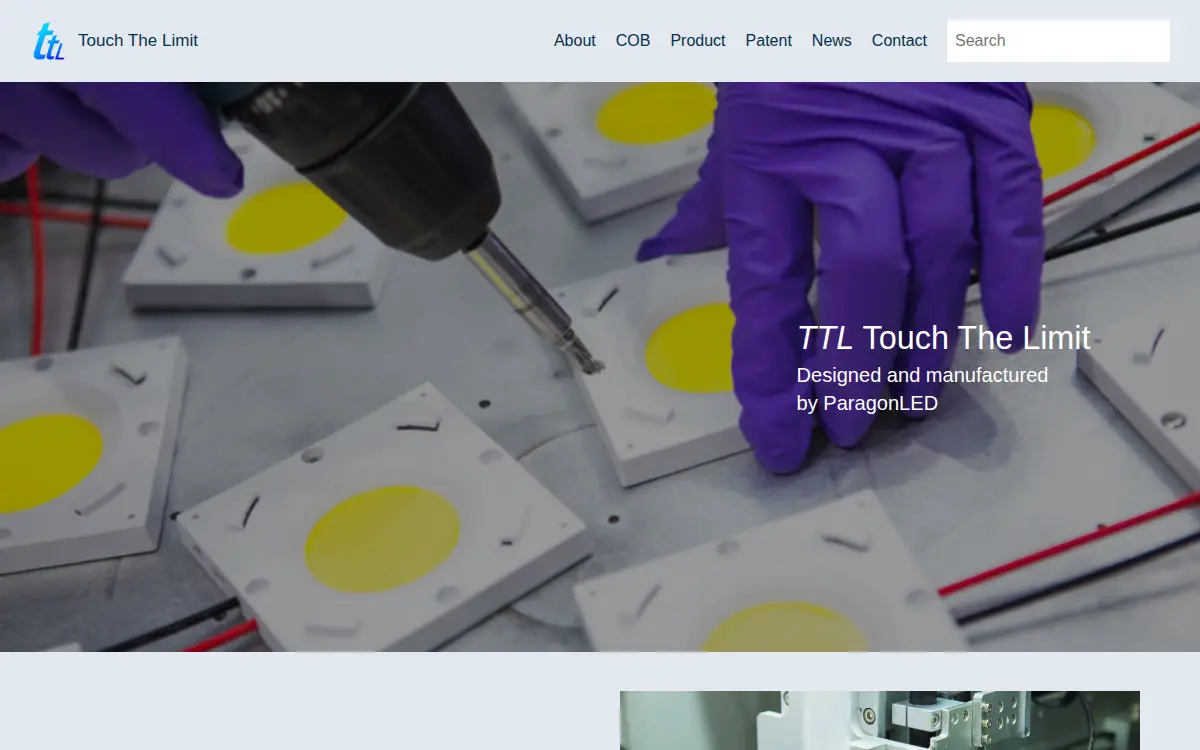Select Patent in the navigation

pos(768,41)
